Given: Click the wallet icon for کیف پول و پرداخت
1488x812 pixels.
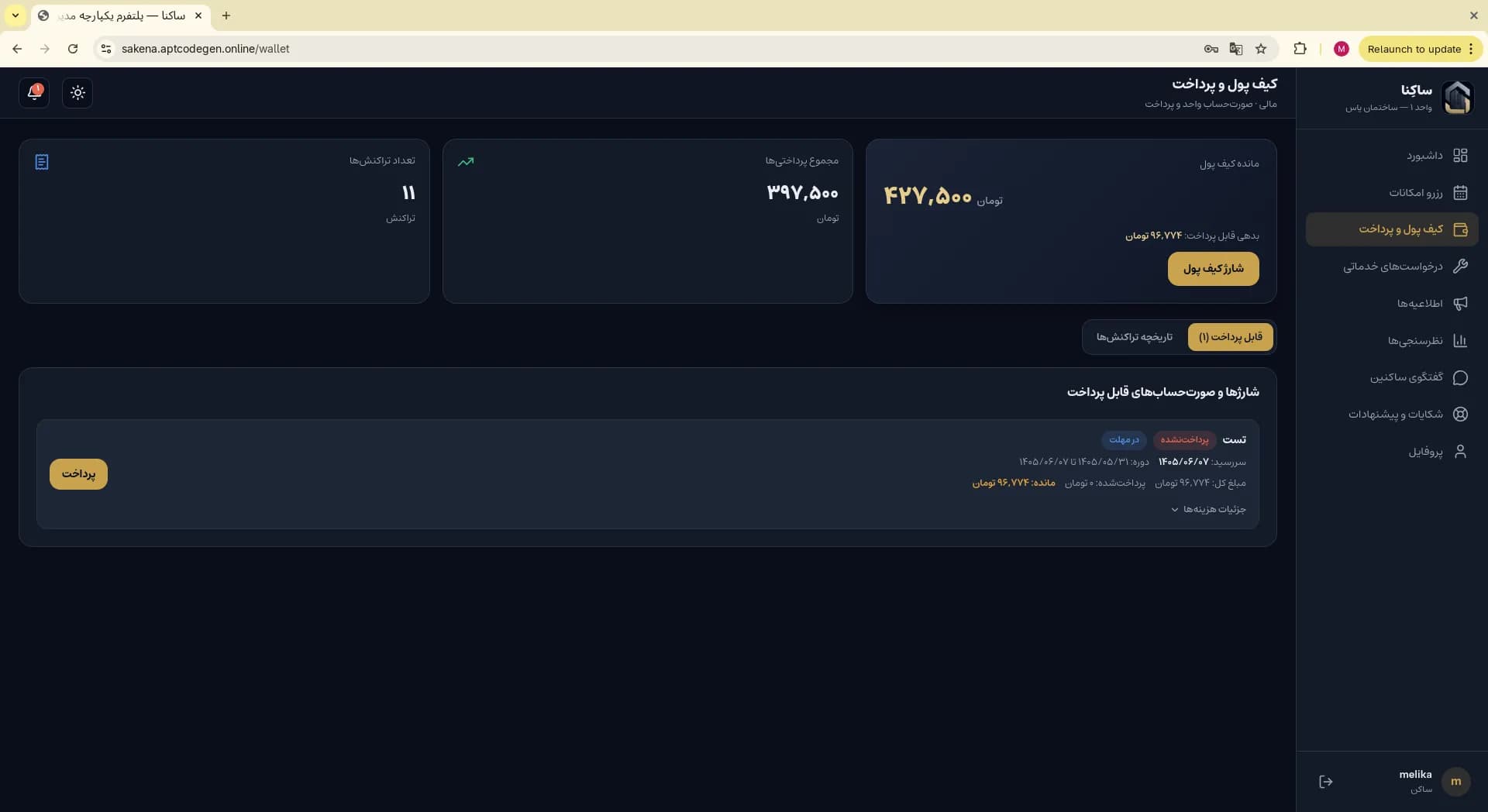Looking at the screenshot, I should point(1460,229).
